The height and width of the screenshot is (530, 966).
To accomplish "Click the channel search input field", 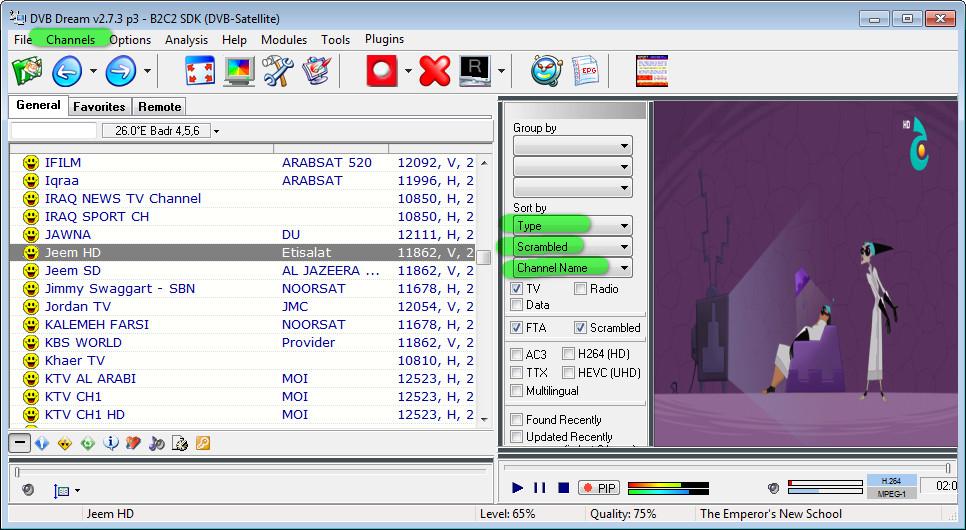I will [x=54, y=131].
